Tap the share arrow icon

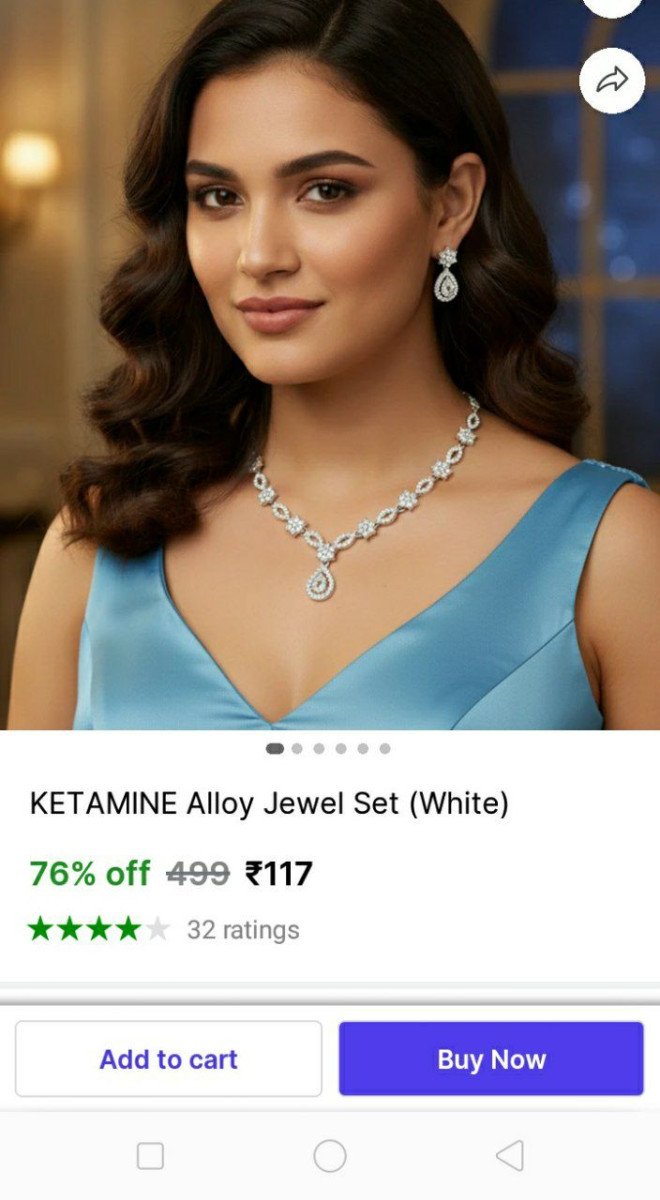pos(611,81)
